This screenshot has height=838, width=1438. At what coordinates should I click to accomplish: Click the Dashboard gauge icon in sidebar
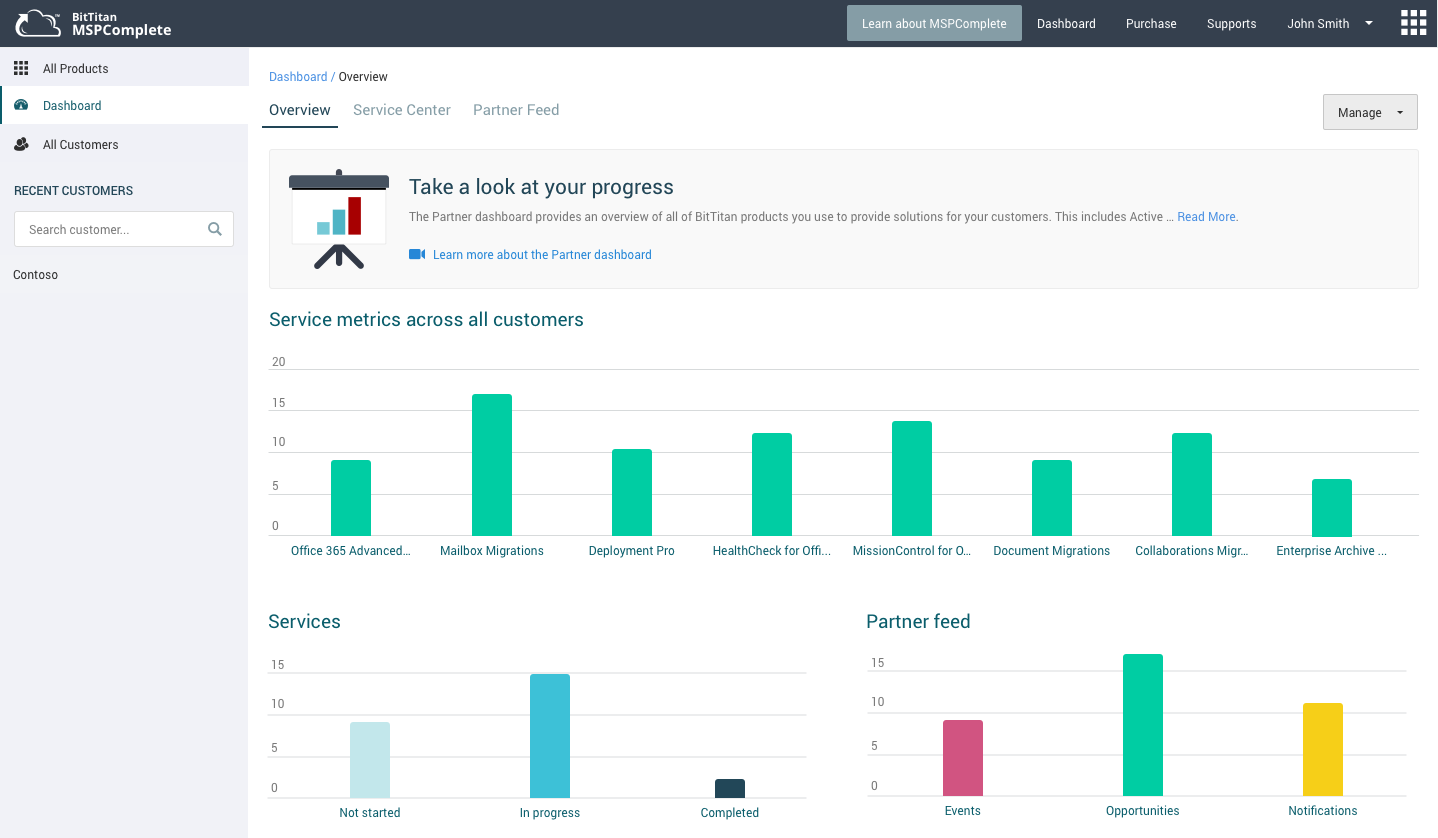coord(21,105)
